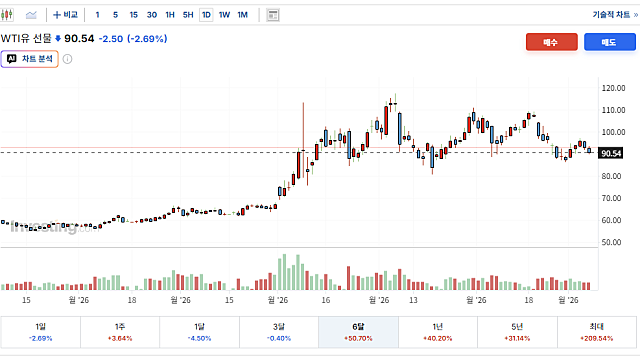The height and width of the screenshot is (360, 640).
Task: Open the 기술적 차트 link
Action: tap(615, 15)
